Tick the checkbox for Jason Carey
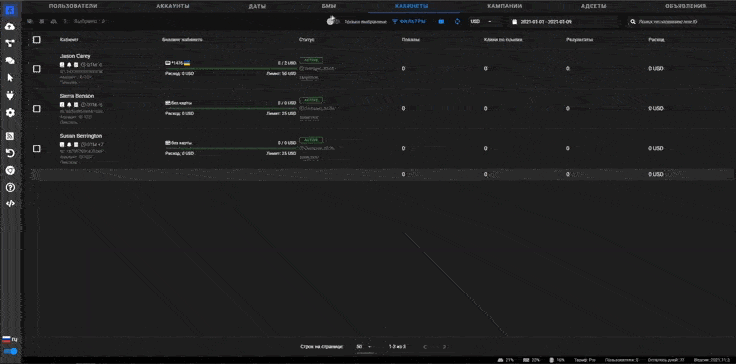Viewport: 736px width, 364px height. click(x=37, y=69)
